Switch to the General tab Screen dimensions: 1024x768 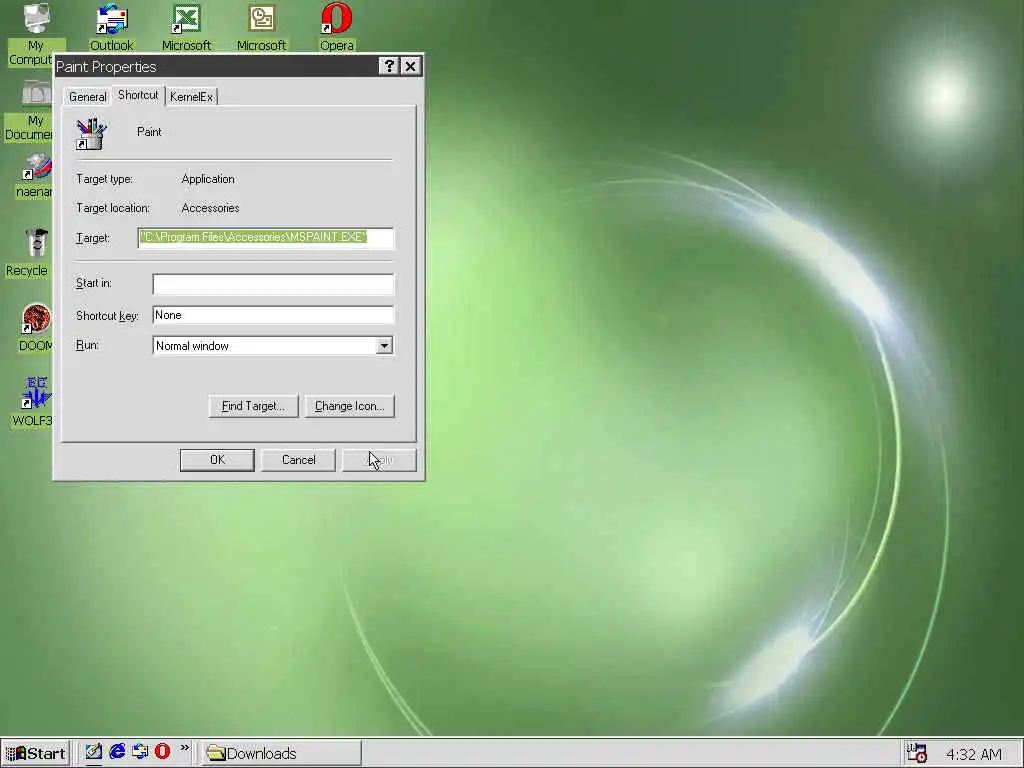coord(88,97)
